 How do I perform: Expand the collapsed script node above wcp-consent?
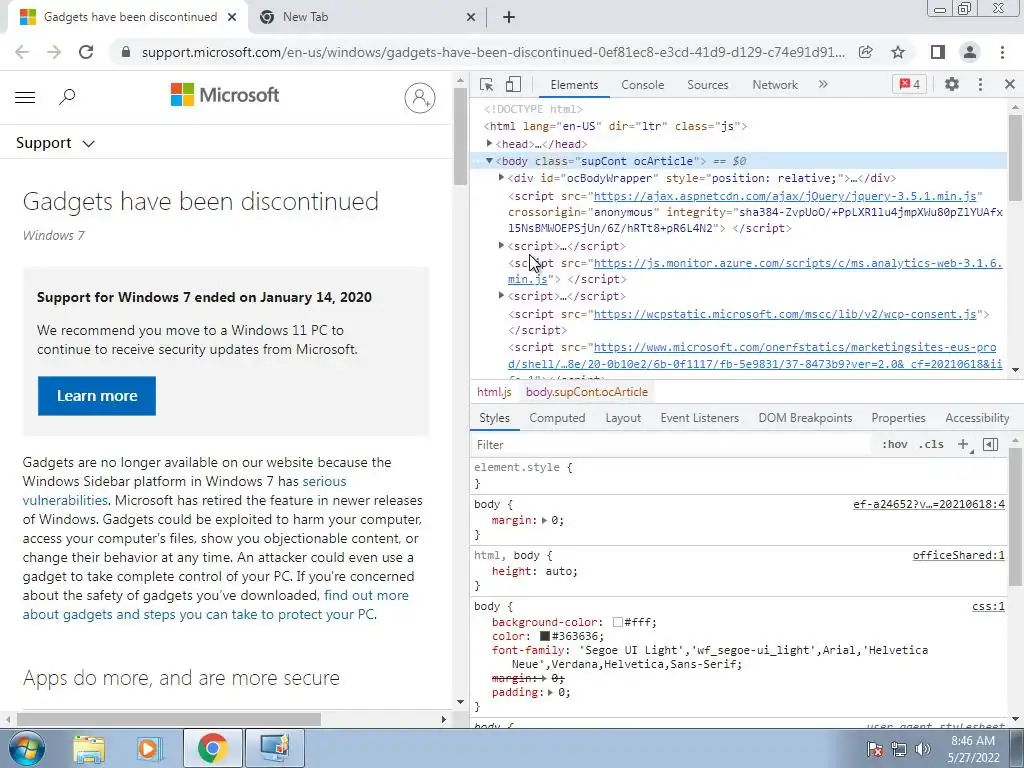coord(502,296)
